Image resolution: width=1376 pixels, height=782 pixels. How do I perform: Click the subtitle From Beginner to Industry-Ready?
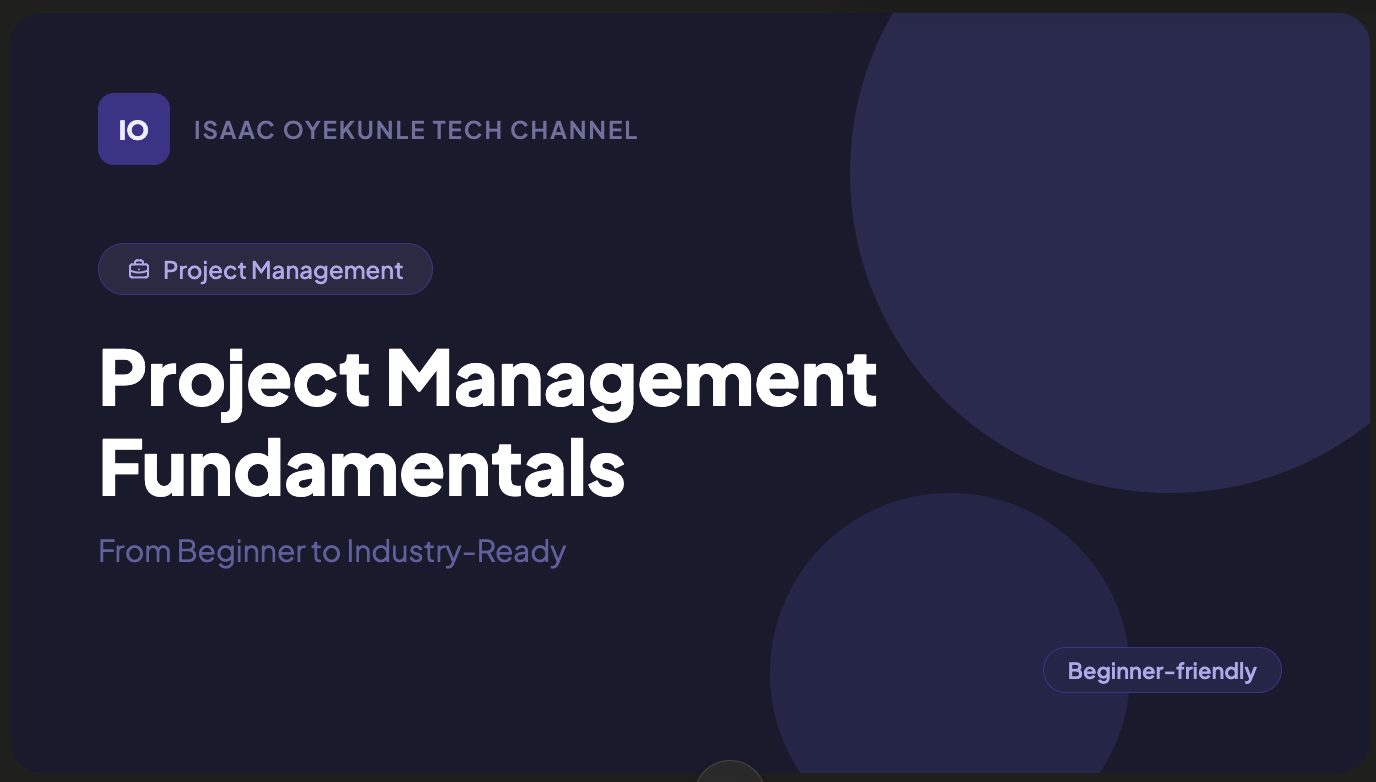[x=332, y=551]
